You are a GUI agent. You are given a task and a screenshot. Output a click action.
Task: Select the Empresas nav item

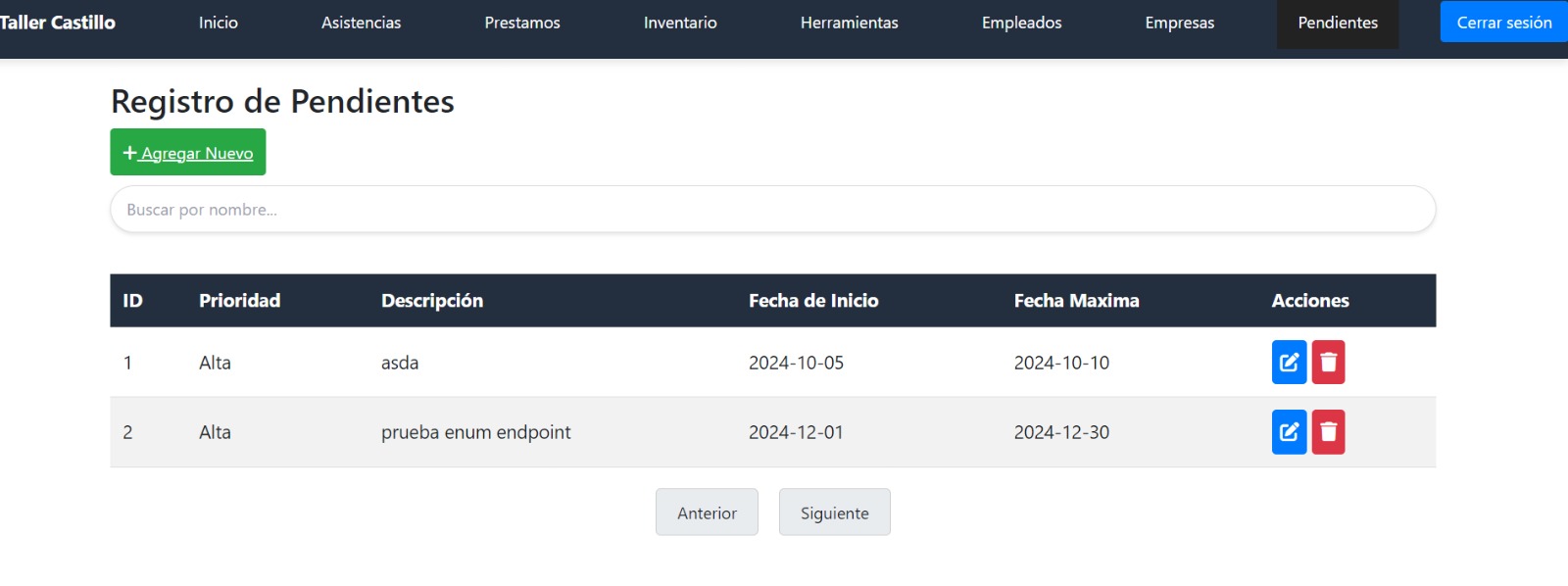click(1179, 23)
